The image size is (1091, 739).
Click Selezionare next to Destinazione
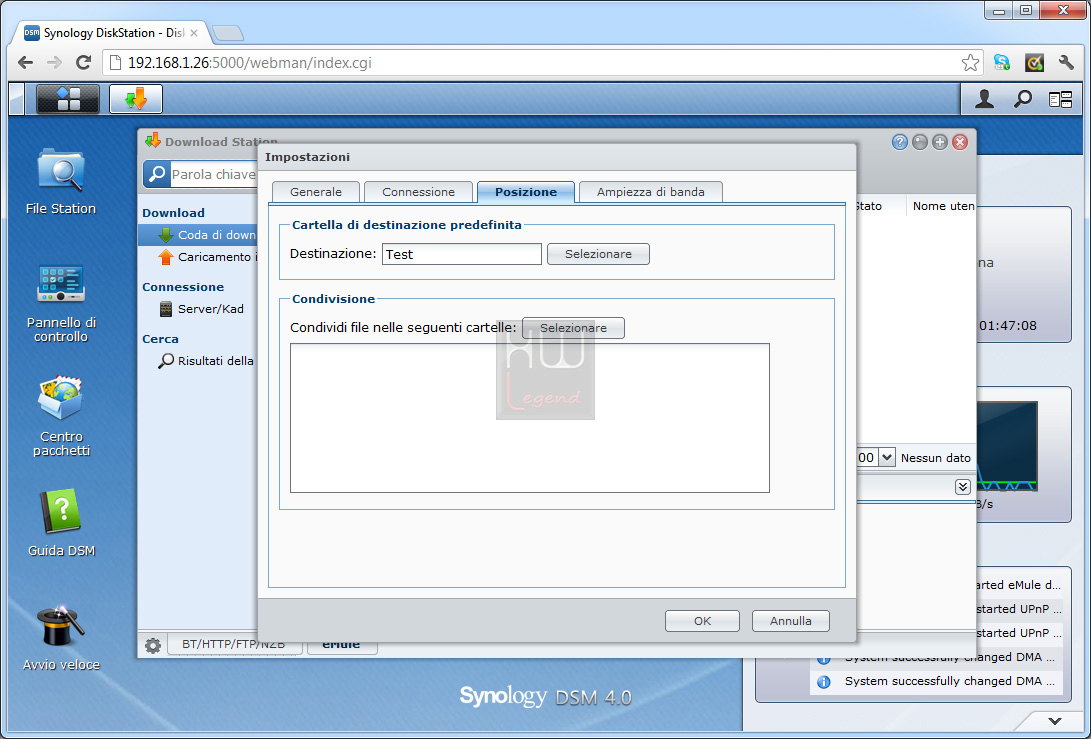[x=598, y=254]
